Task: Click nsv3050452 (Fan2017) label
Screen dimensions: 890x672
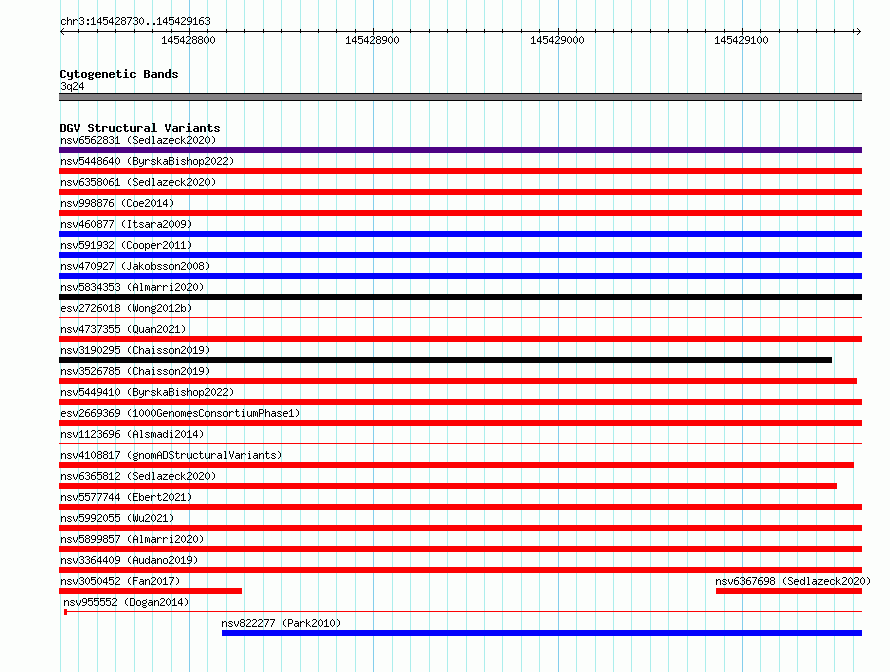Action: (120, 581)
